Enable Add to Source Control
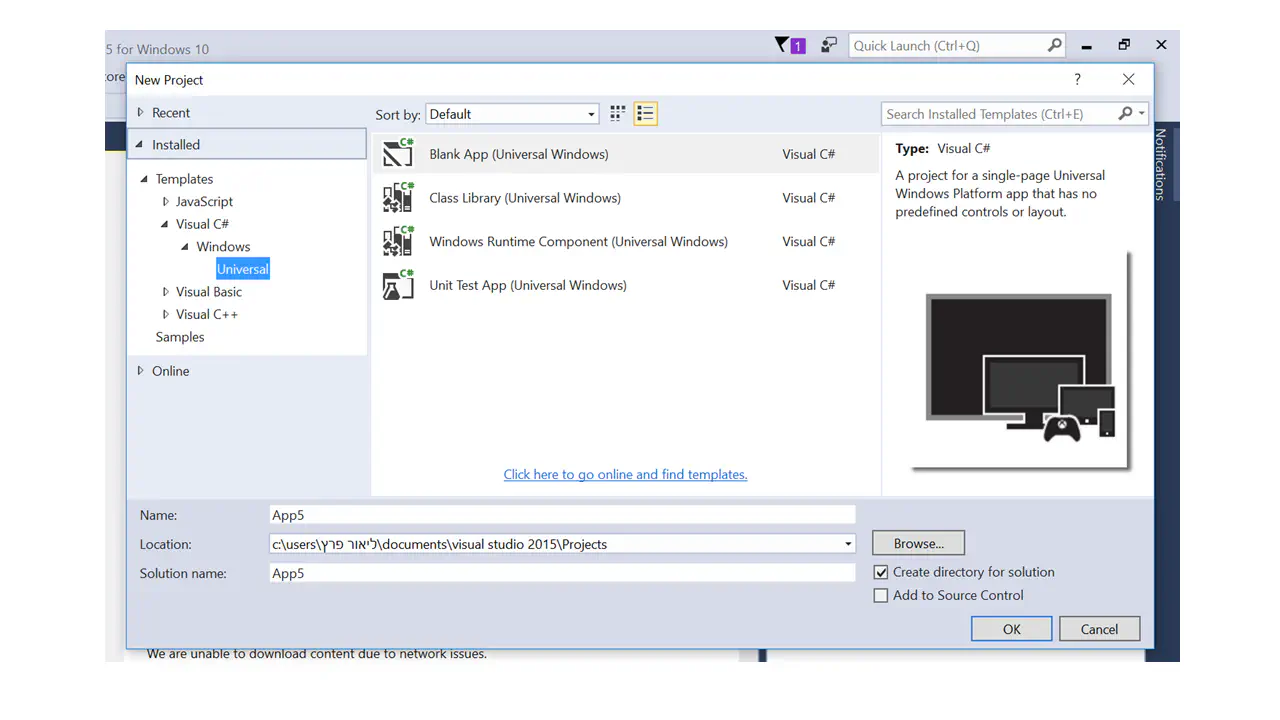 (x=881, y=596)
